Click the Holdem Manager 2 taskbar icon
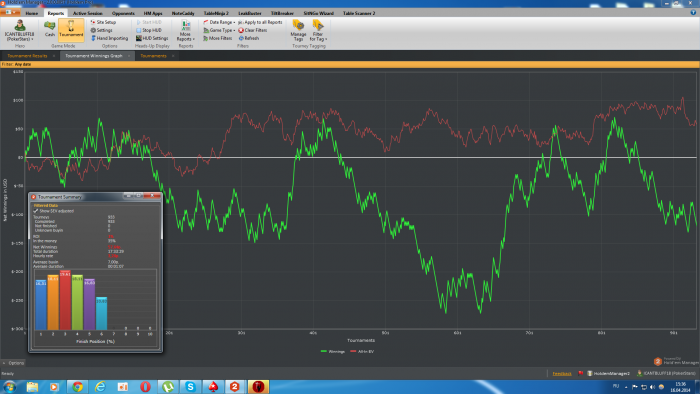Screen dimensions: 700x394 tap(235, 386)
